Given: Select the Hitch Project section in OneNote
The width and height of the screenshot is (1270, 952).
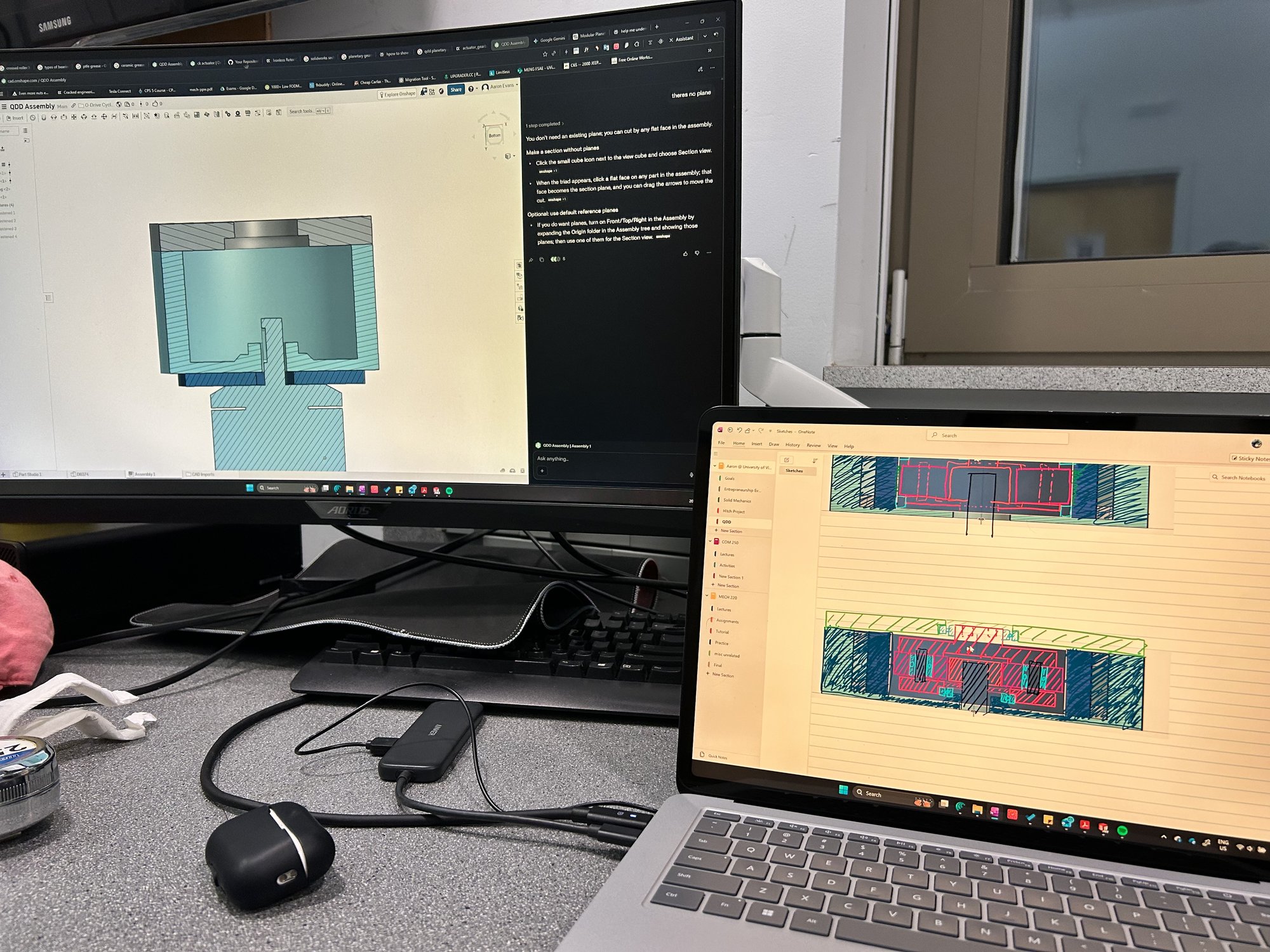Looking at the screenshot, I should pyautogui.click(x=733, y=511).
